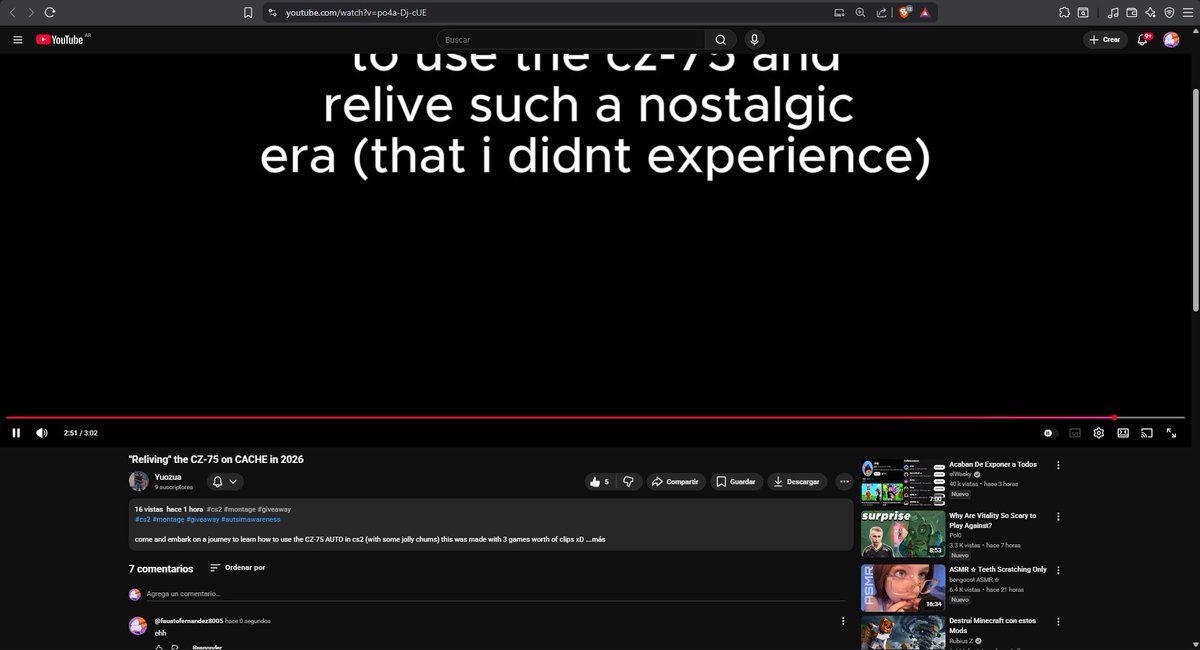Open the YouTube guide menu
This screenshot has height=650, width=1200.
17,39
